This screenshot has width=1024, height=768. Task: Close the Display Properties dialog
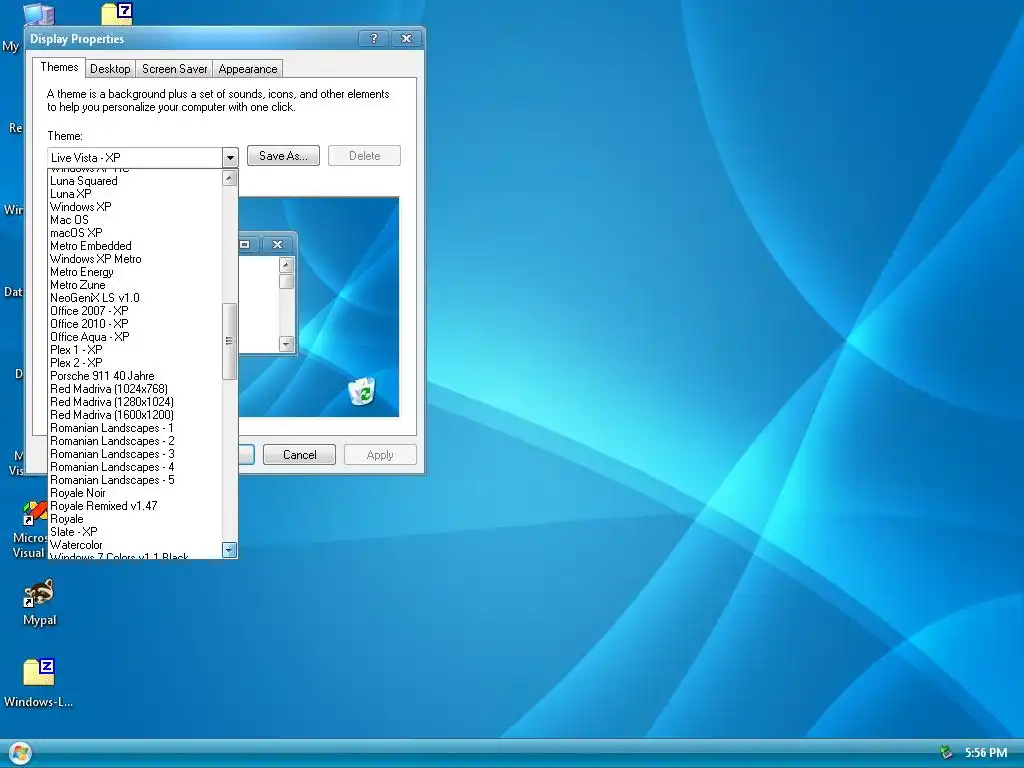point(406,39)
